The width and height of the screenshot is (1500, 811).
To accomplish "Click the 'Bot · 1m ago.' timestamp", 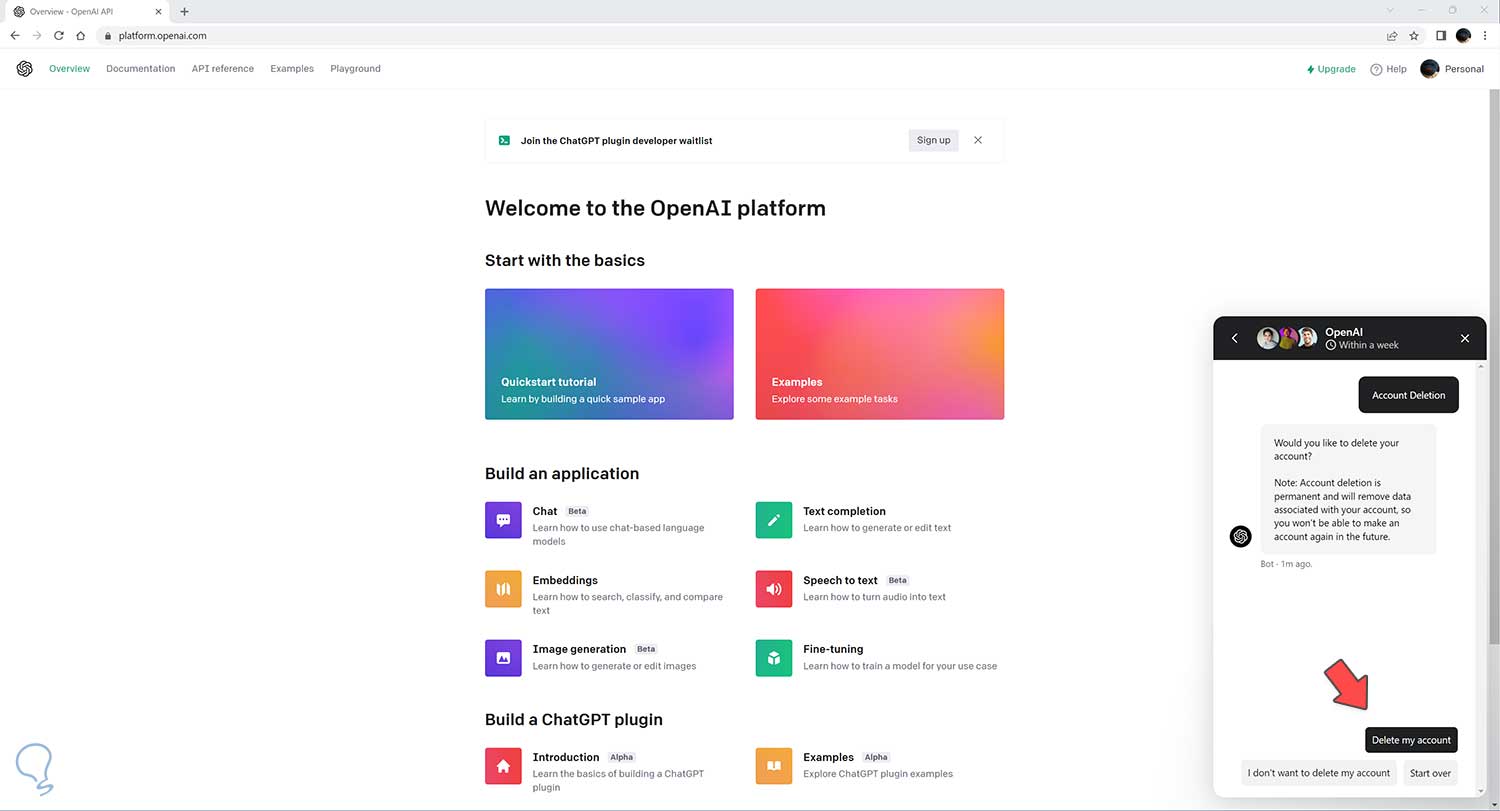I will (1286, 564).
